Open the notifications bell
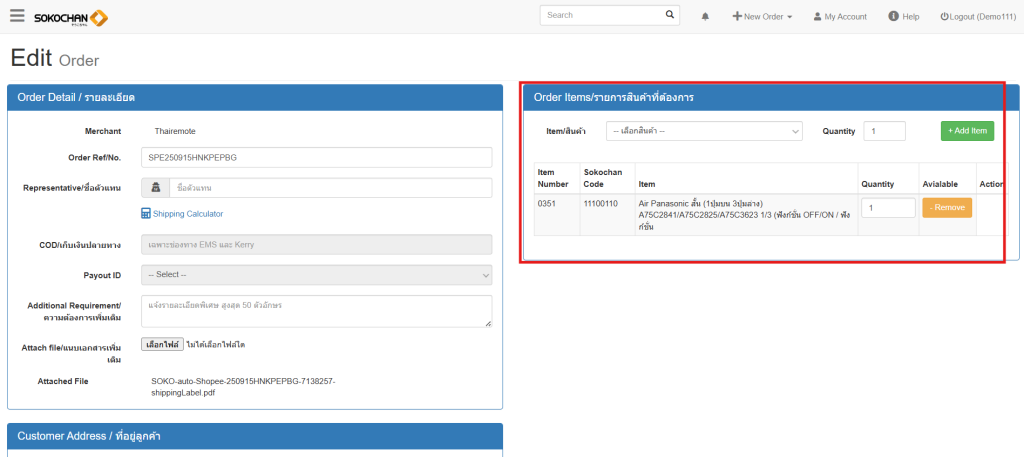 (705, 17)
